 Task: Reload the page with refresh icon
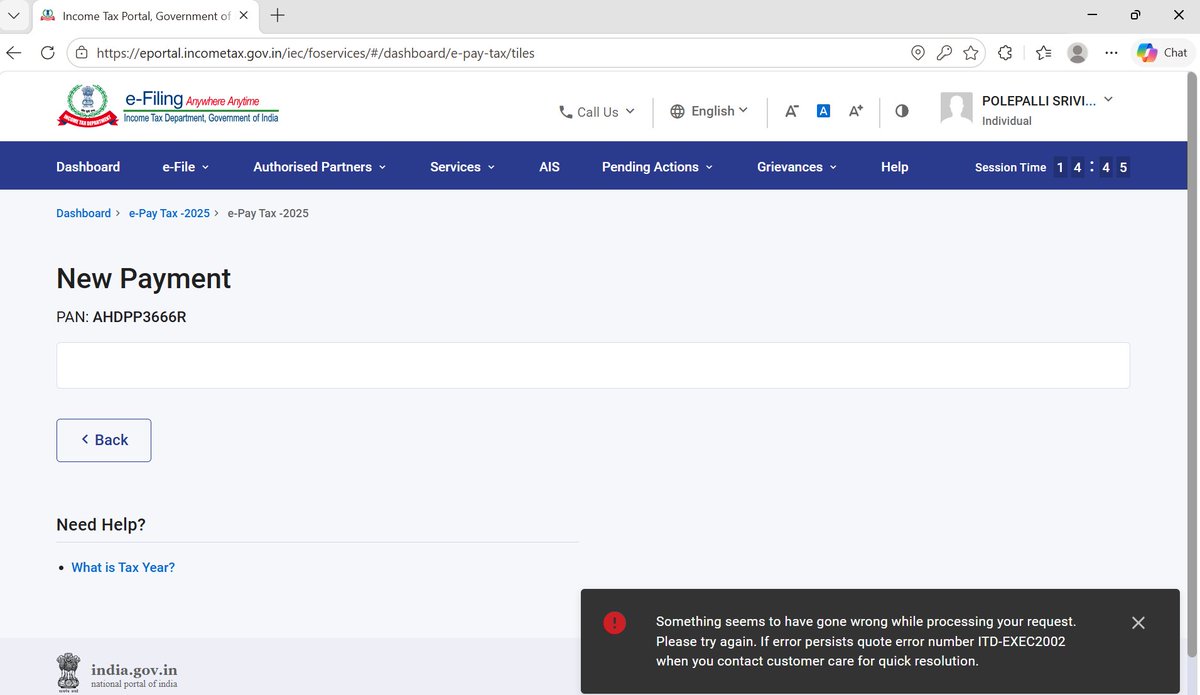pos(47,53)
